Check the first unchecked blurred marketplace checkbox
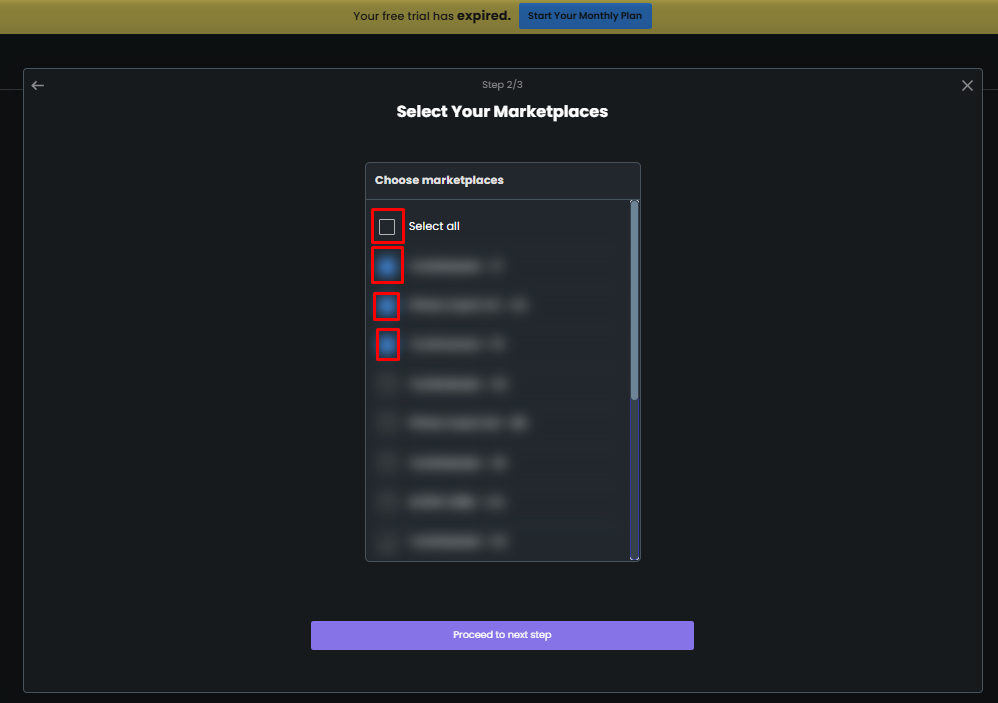Viewport: 998px width, 703px height. click(x=387, y=384)
